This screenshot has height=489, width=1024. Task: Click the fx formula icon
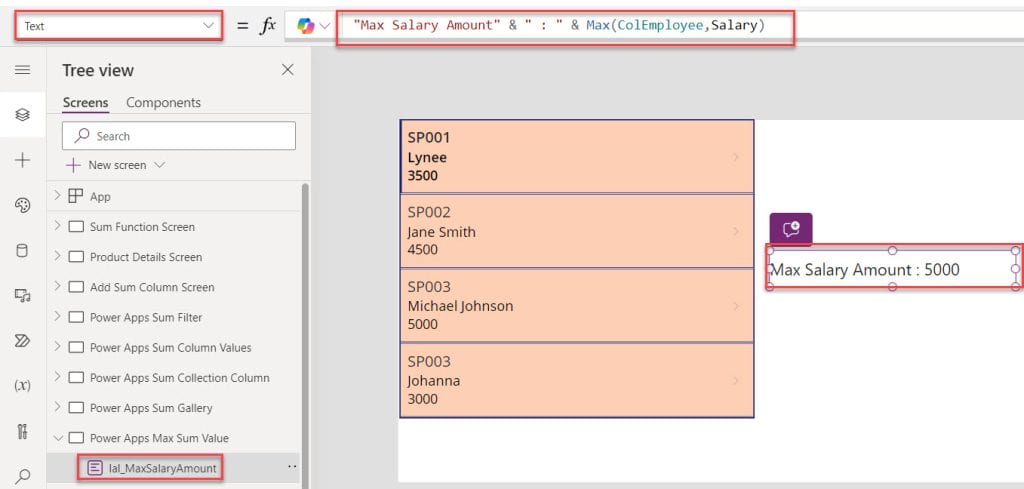click(268, 25)
